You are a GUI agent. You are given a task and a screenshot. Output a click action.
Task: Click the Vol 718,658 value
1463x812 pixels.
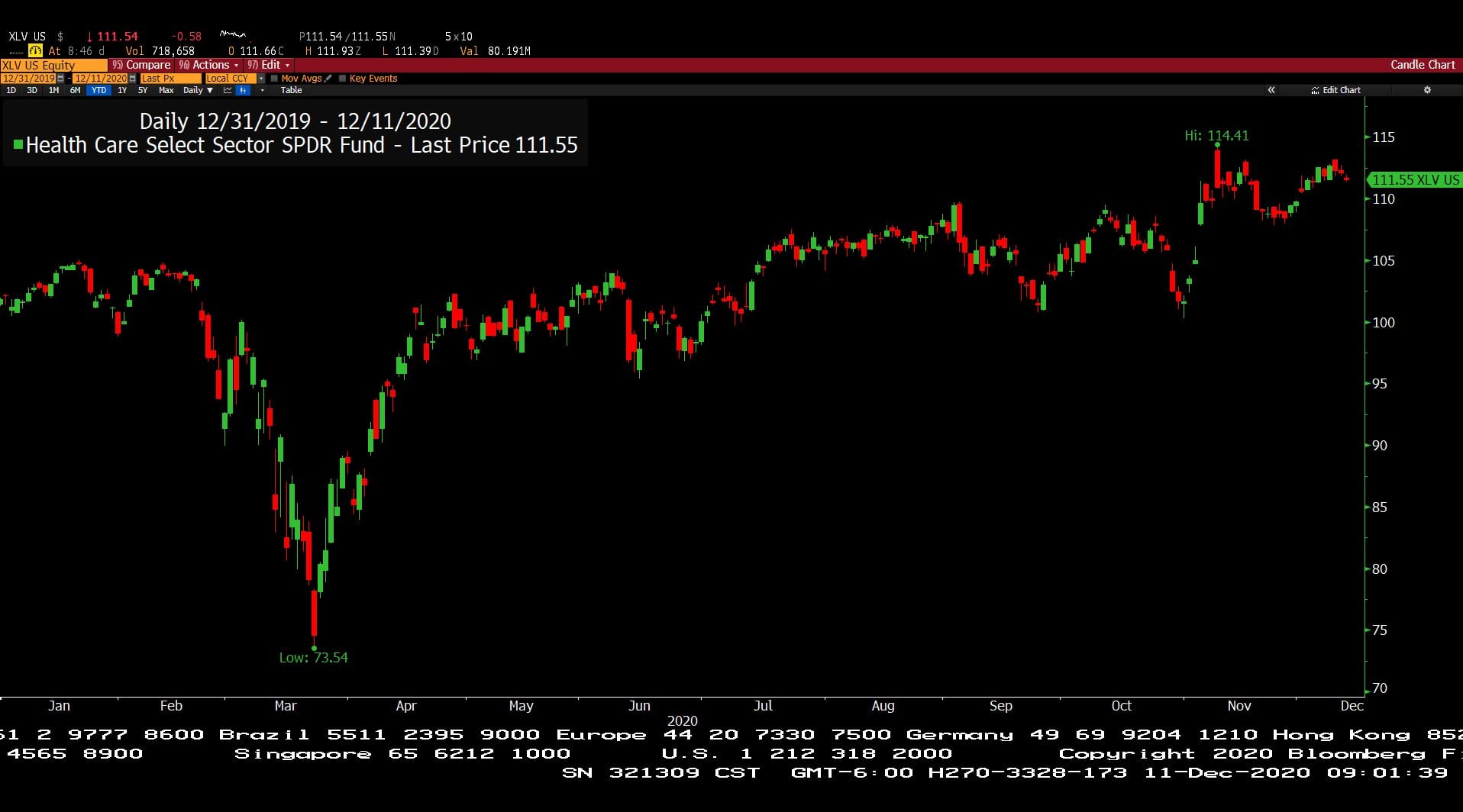point(160,51)
